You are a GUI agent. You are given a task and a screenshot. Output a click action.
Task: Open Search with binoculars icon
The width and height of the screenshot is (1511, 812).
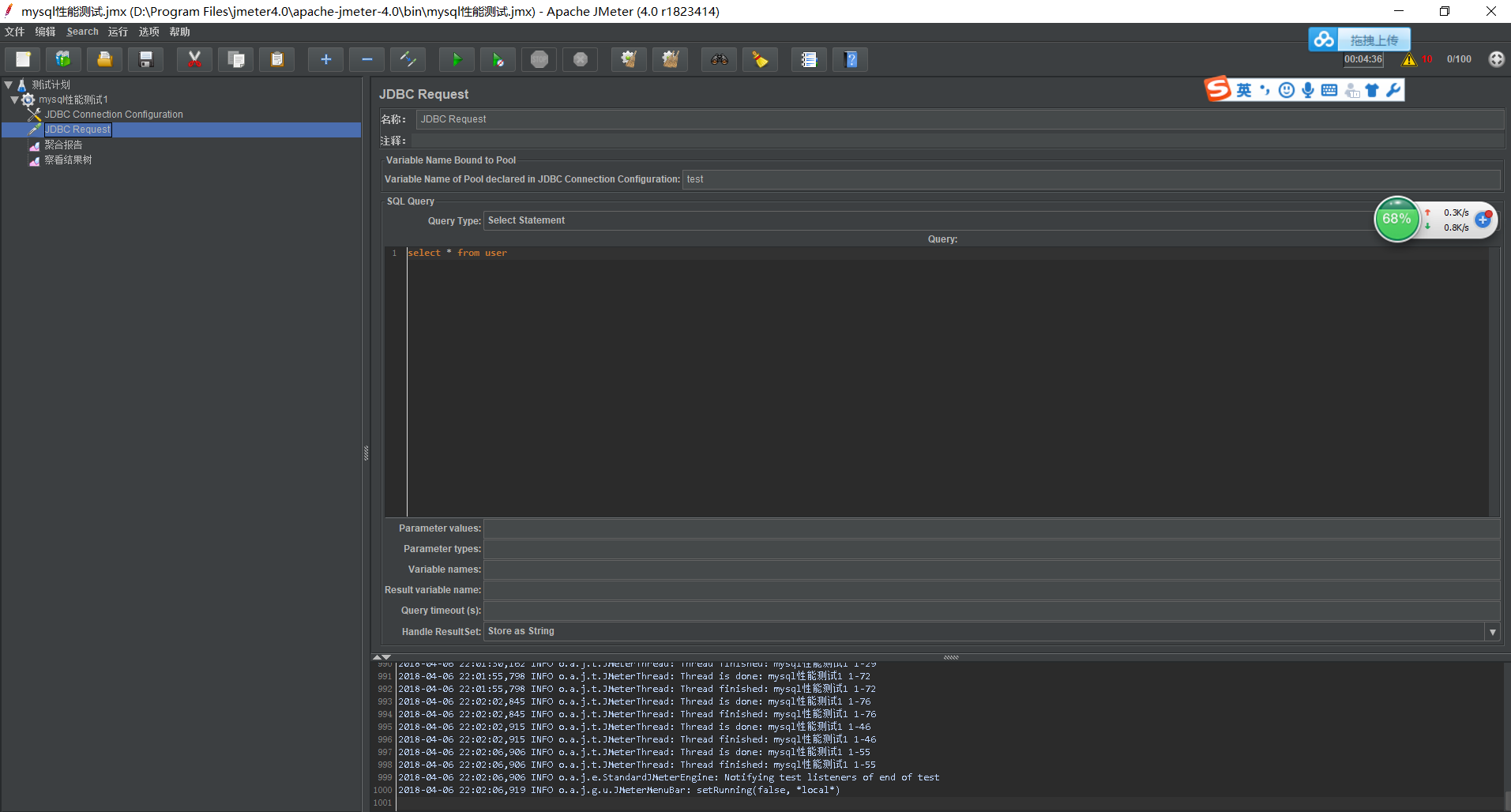(719, 59)
